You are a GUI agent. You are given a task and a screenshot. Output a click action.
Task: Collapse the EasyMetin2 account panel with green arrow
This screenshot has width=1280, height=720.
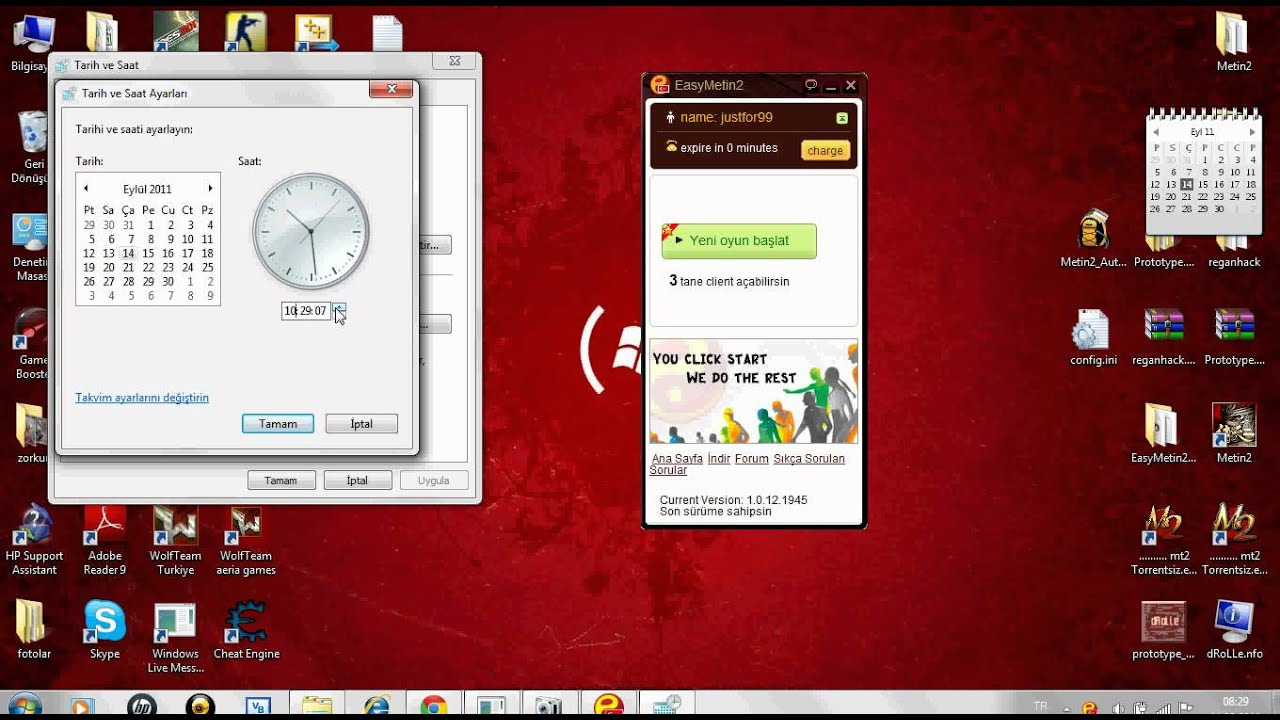pos(842,118)
